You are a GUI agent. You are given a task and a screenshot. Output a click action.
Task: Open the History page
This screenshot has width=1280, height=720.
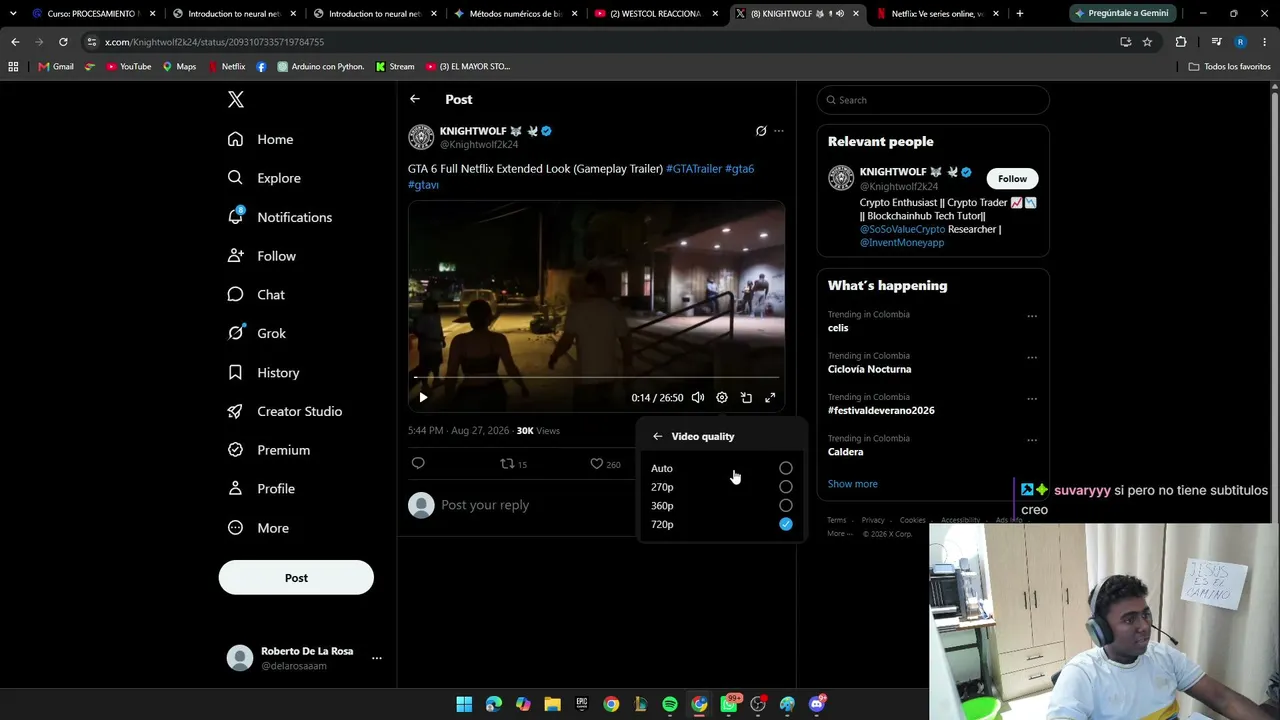[x=264, y=372]
